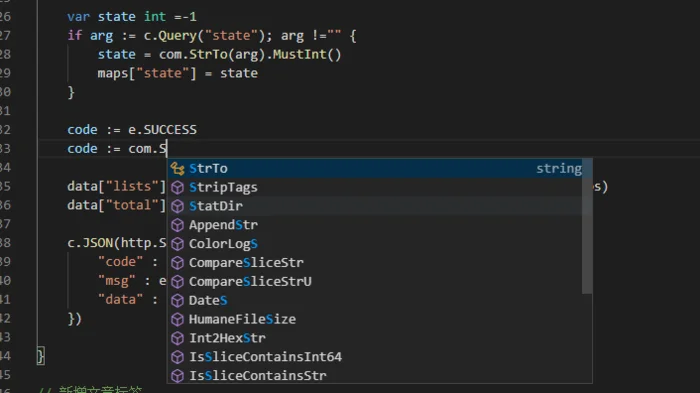Pick the StatDir completion entry
The image size is (700, 393).
(x=375, y=206)
